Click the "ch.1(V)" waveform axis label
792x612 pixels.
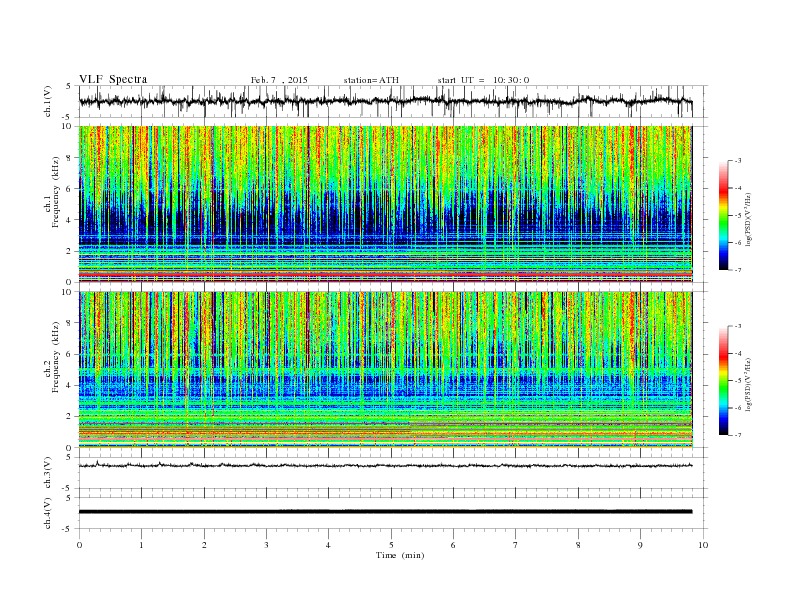coord(48,101)
